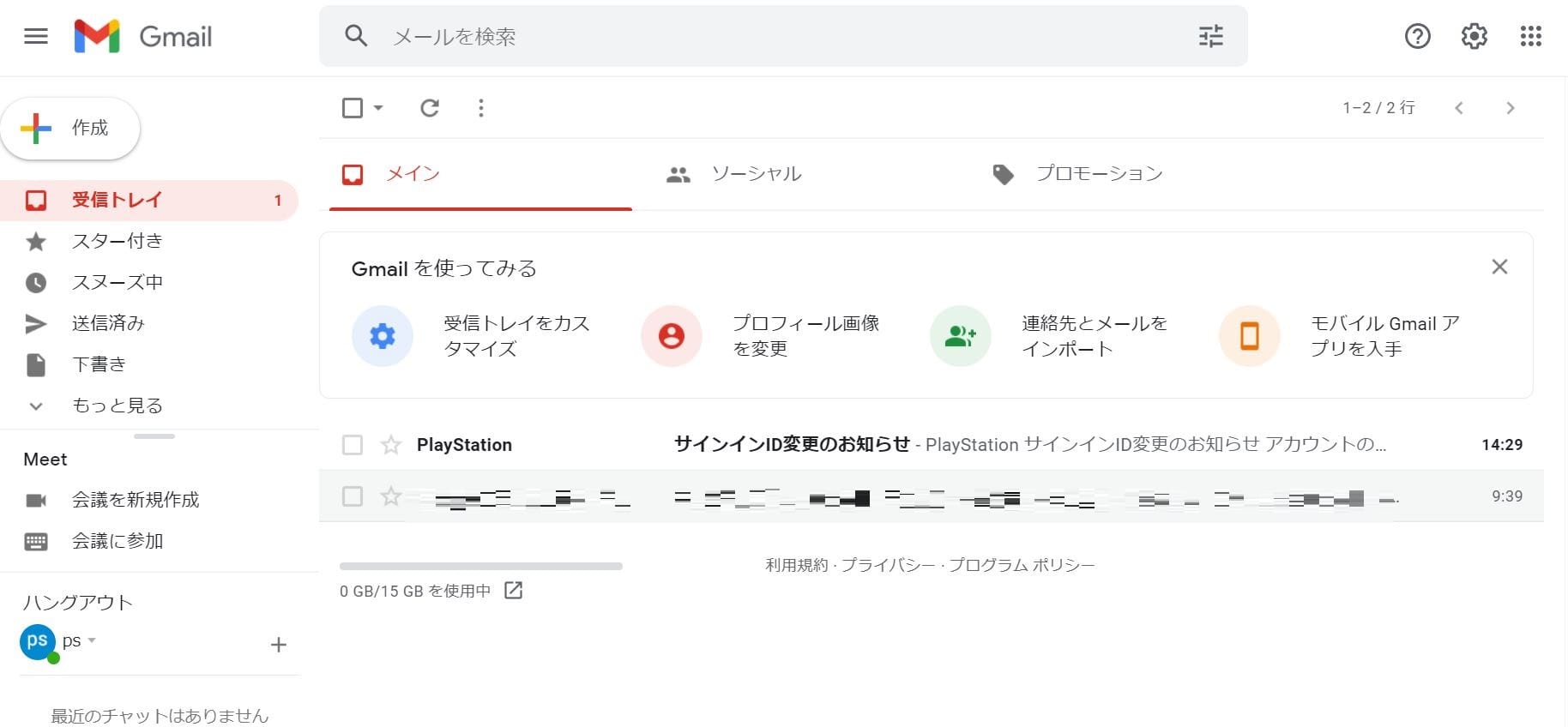The height and width of the screenshot is (727, 1568).
Task: Open the ps status dropdown
Action: coord(92,640)
